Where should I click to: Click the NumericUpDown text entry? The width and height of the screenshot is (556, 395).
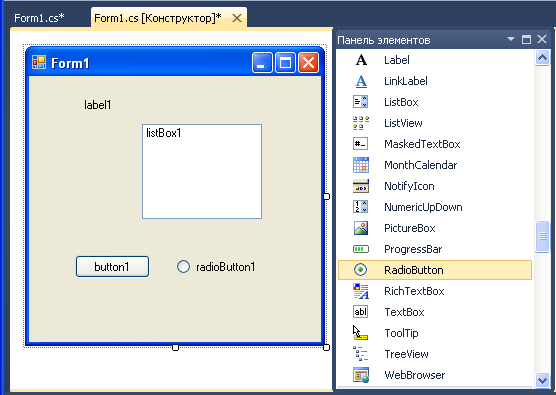423,207
